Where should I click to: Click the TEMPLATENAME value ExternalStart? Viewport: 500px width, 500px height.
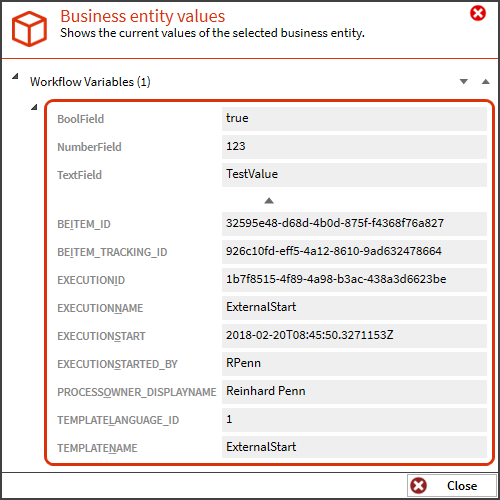354,448
